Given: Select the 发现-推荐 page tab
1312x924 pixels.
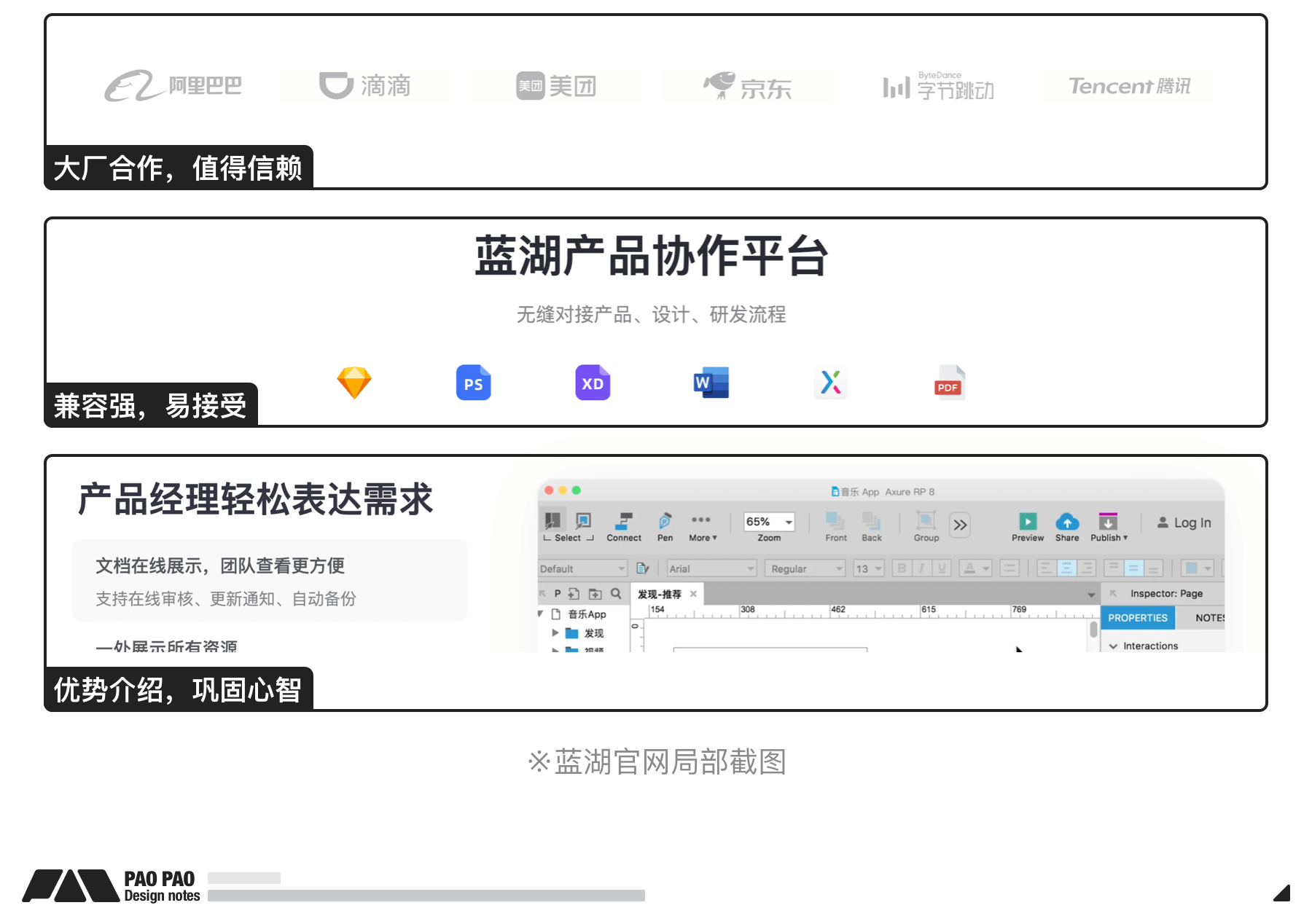Looking at the screenshot, I should click(x=660, y=594).
